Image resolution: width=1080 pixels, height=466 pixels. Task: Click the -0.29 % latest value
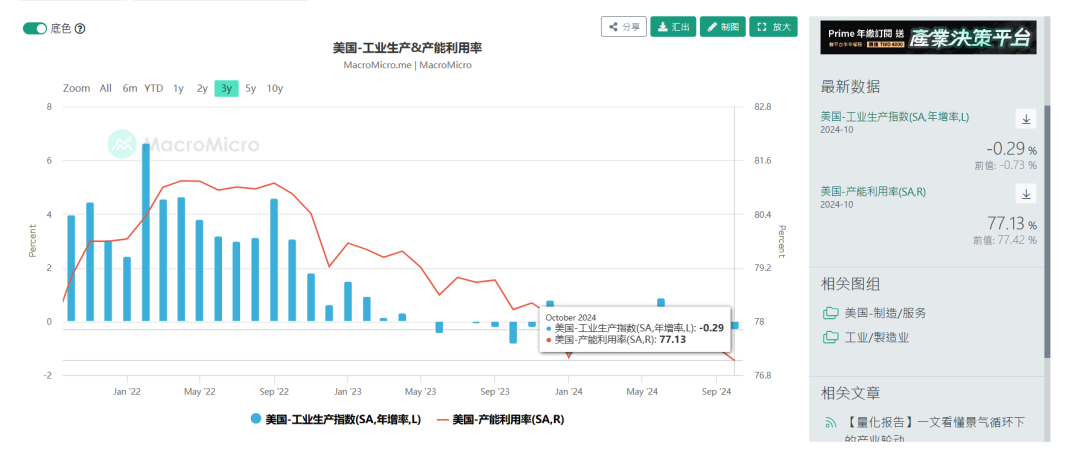pos(1011,149)
